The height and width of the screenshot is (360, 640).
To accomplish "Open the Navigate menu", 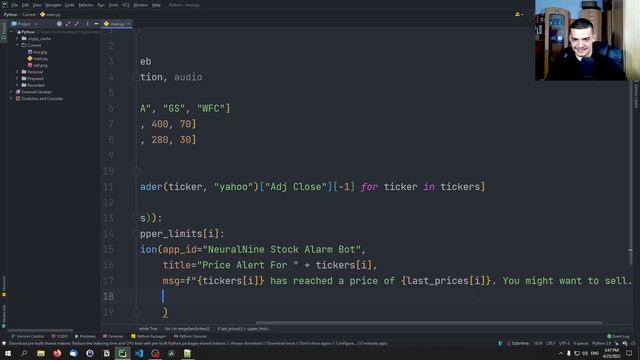I will coord(53,5).
